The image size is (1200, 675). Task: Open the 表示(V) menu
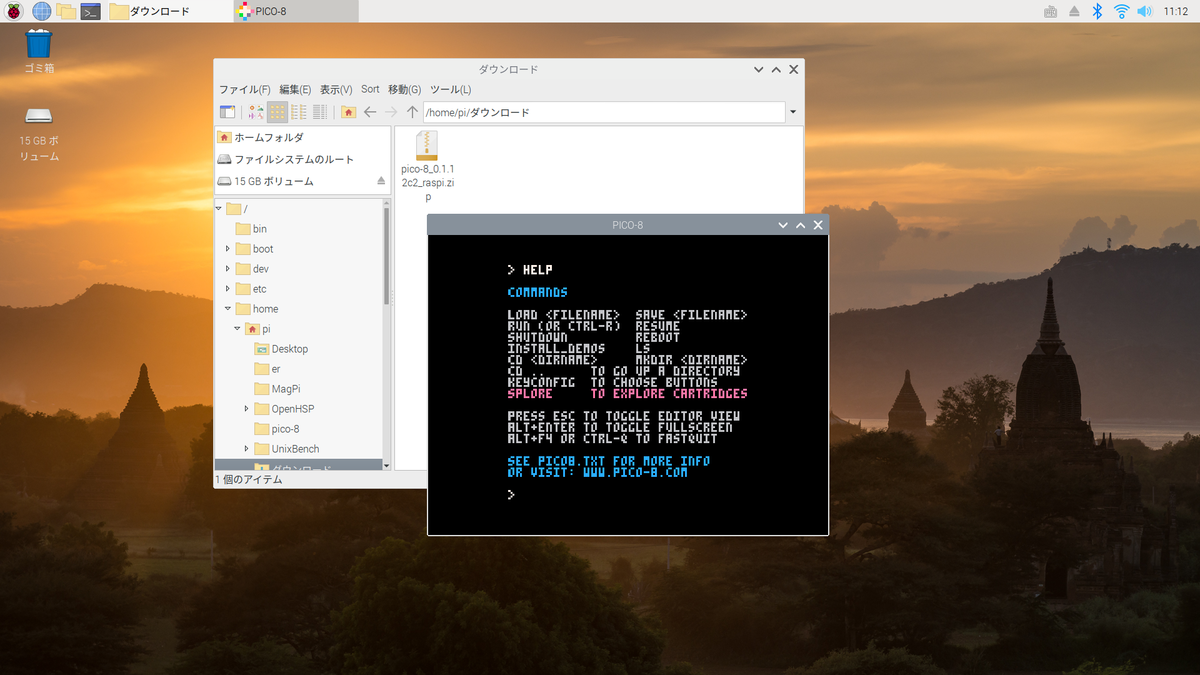(336, 89)
